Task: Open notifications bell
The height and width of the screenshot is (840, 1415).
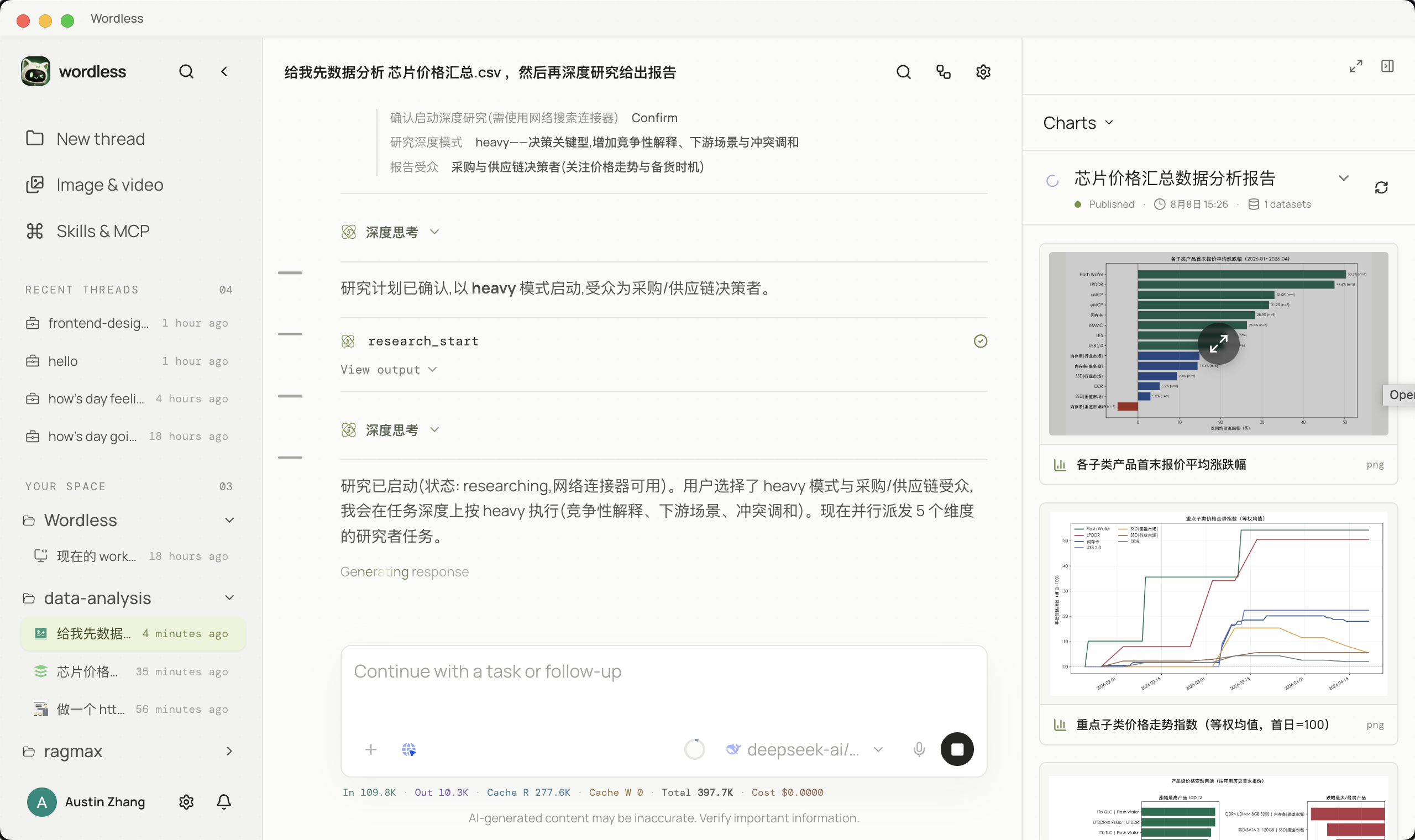Action: click(x=224, y=801)
